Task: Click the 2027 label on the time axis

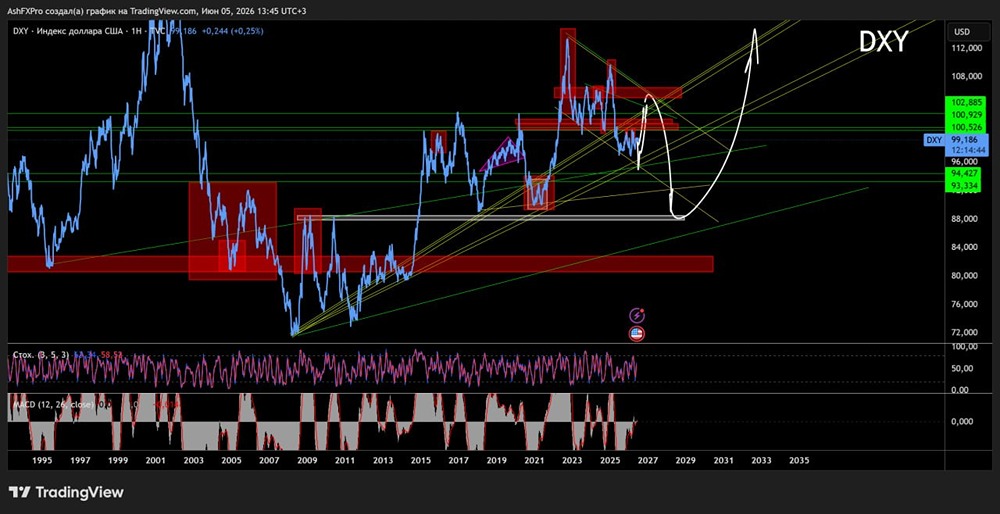Action: [647, 460]
